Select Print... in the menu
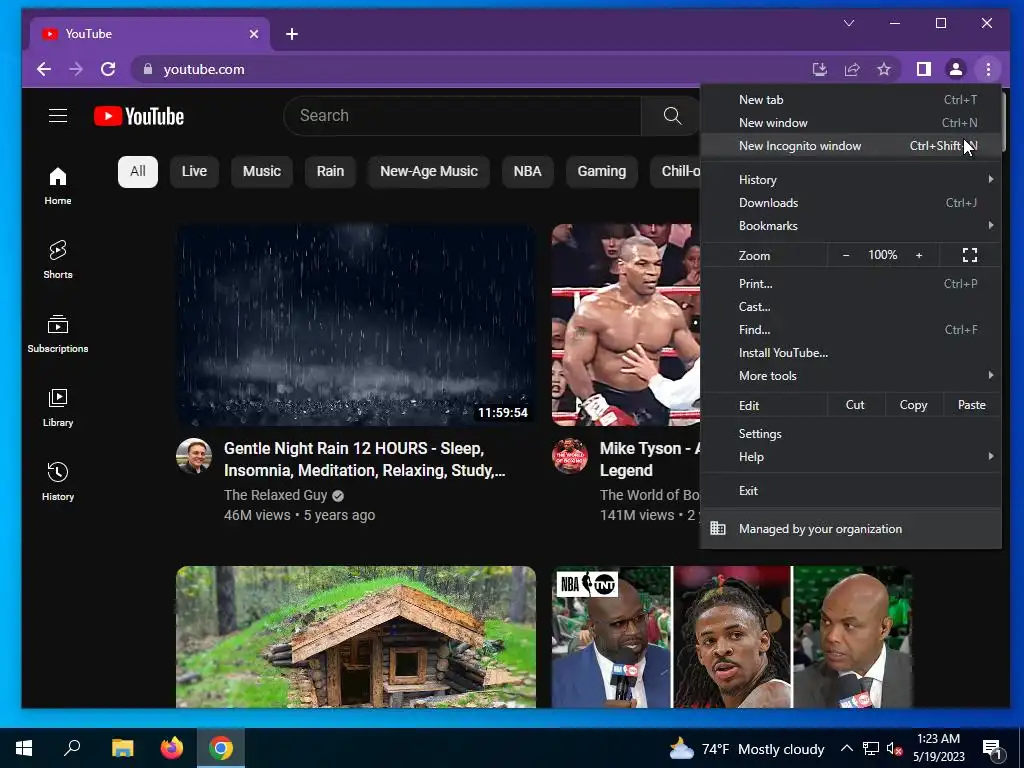Screen dimensions: 1024x768 (850, 283)
